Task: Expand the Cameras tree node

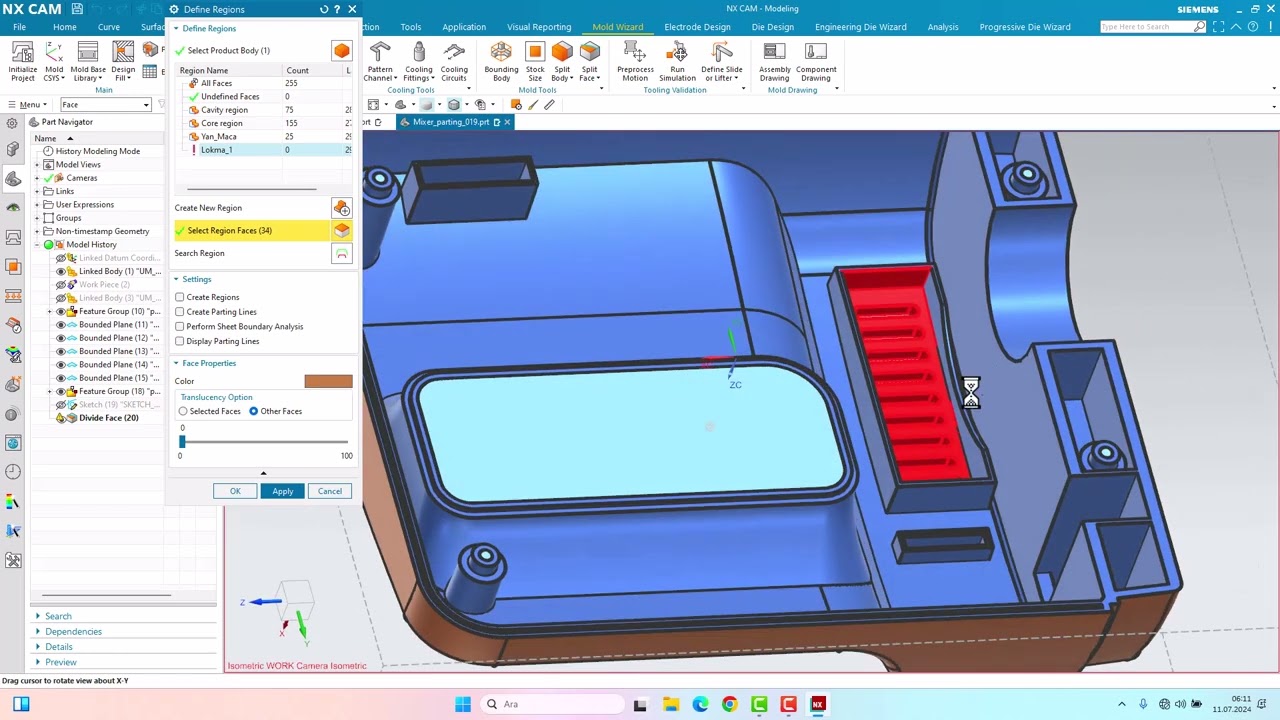Action: 37,178
